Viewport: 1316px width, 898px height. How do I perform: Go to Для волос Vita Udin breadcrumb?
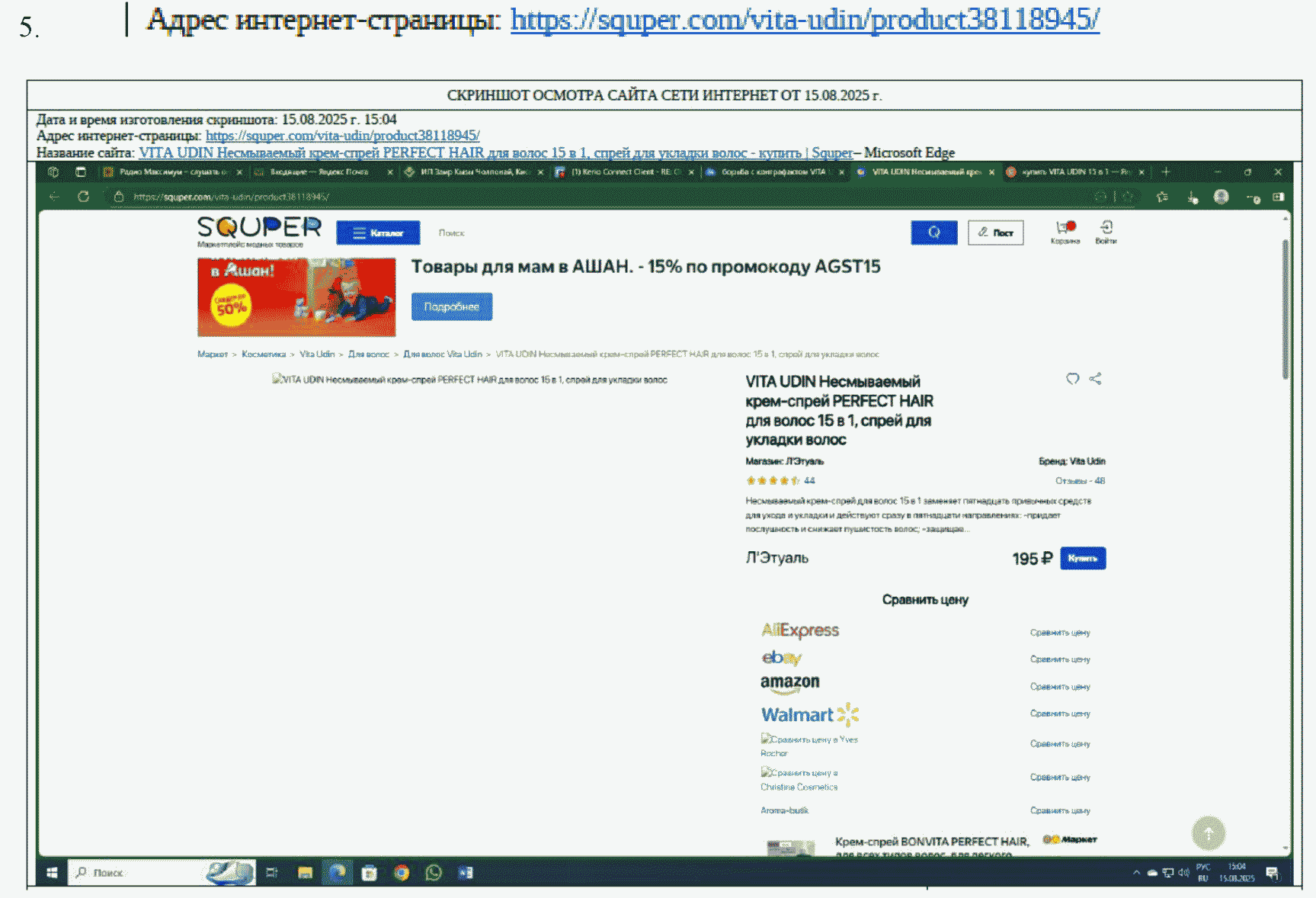click(443, 354)
